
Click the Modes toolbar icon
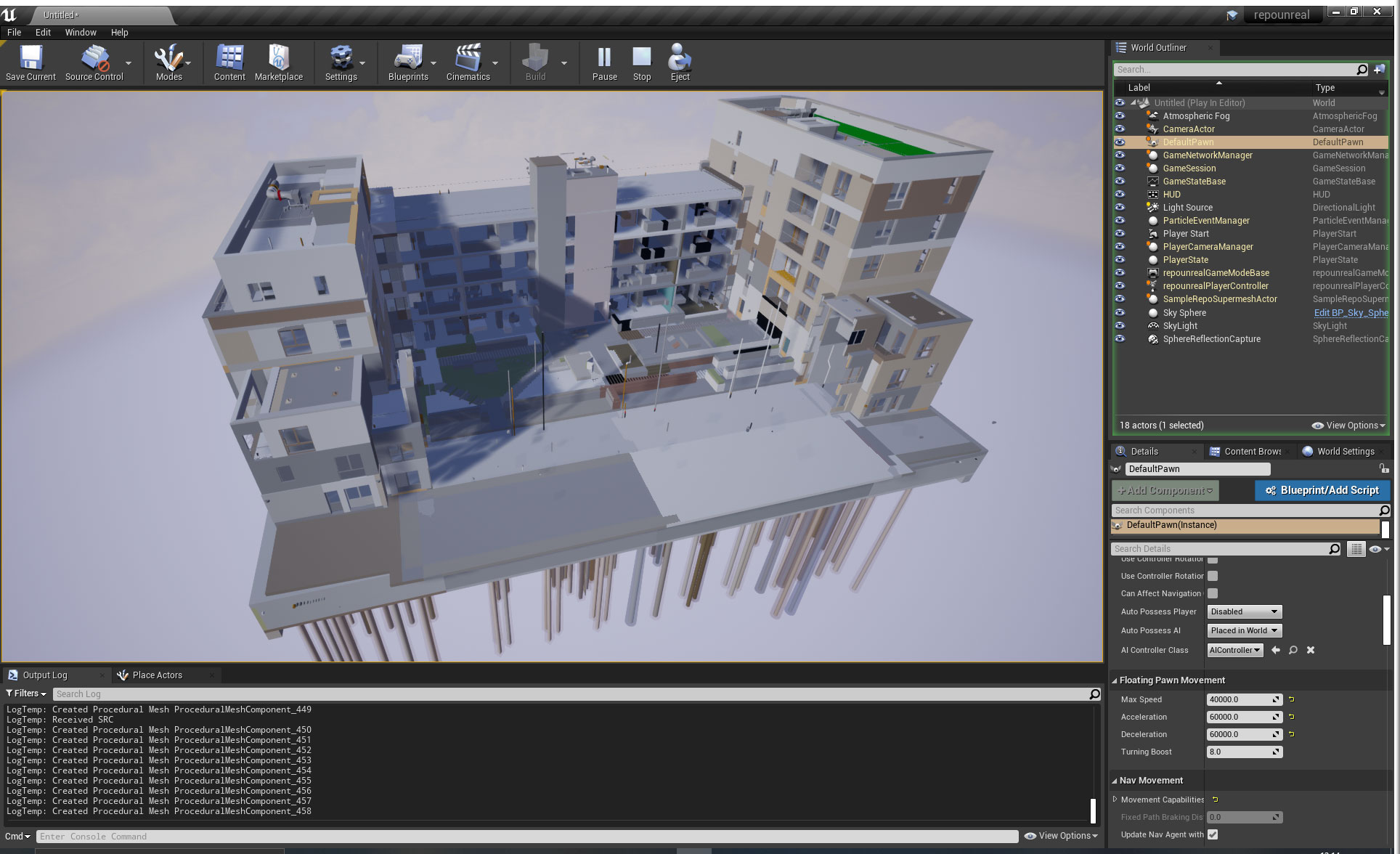click(x=168, y=63)
